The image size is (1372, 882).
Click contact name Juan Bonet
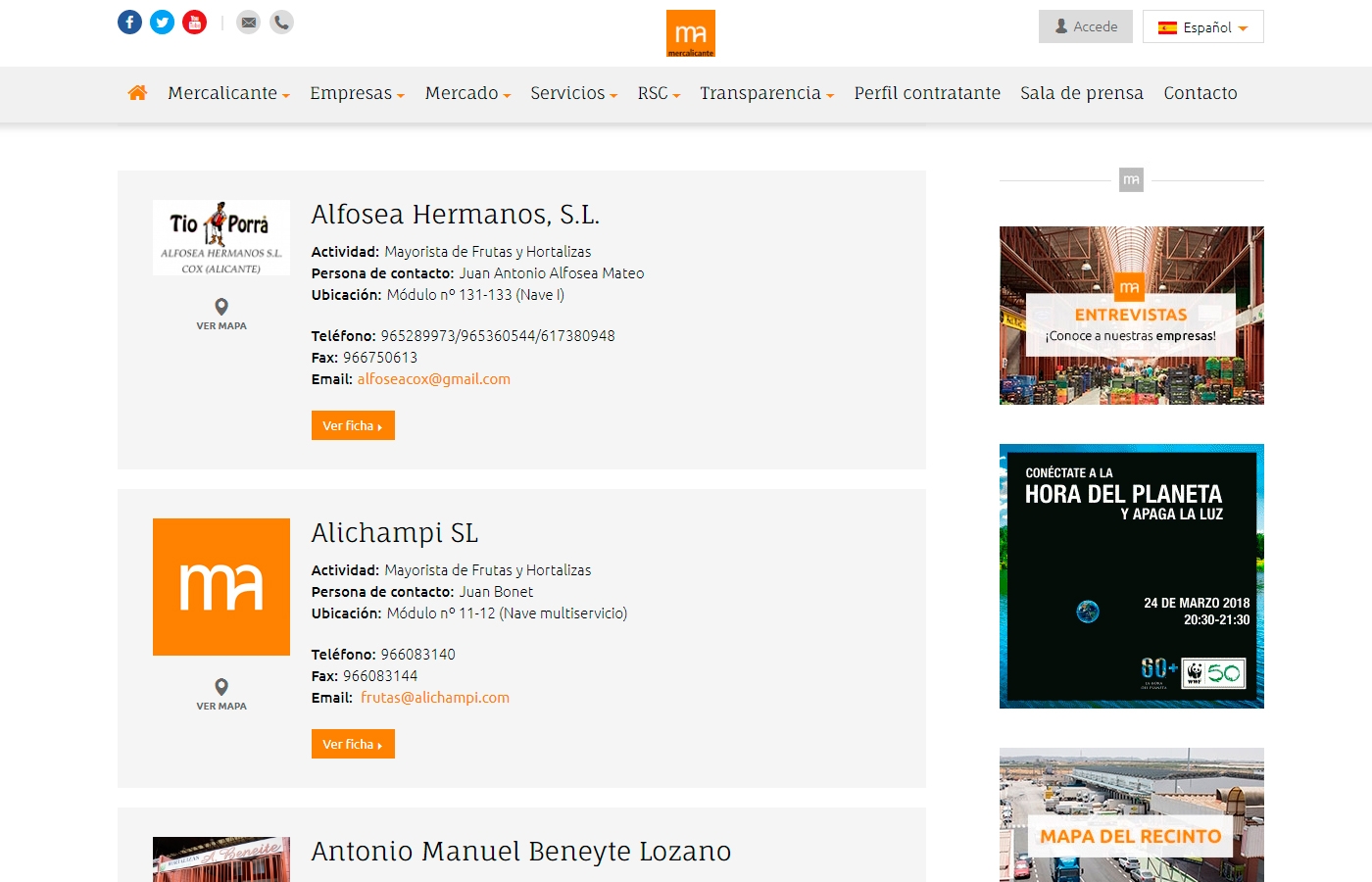(497, 592)
